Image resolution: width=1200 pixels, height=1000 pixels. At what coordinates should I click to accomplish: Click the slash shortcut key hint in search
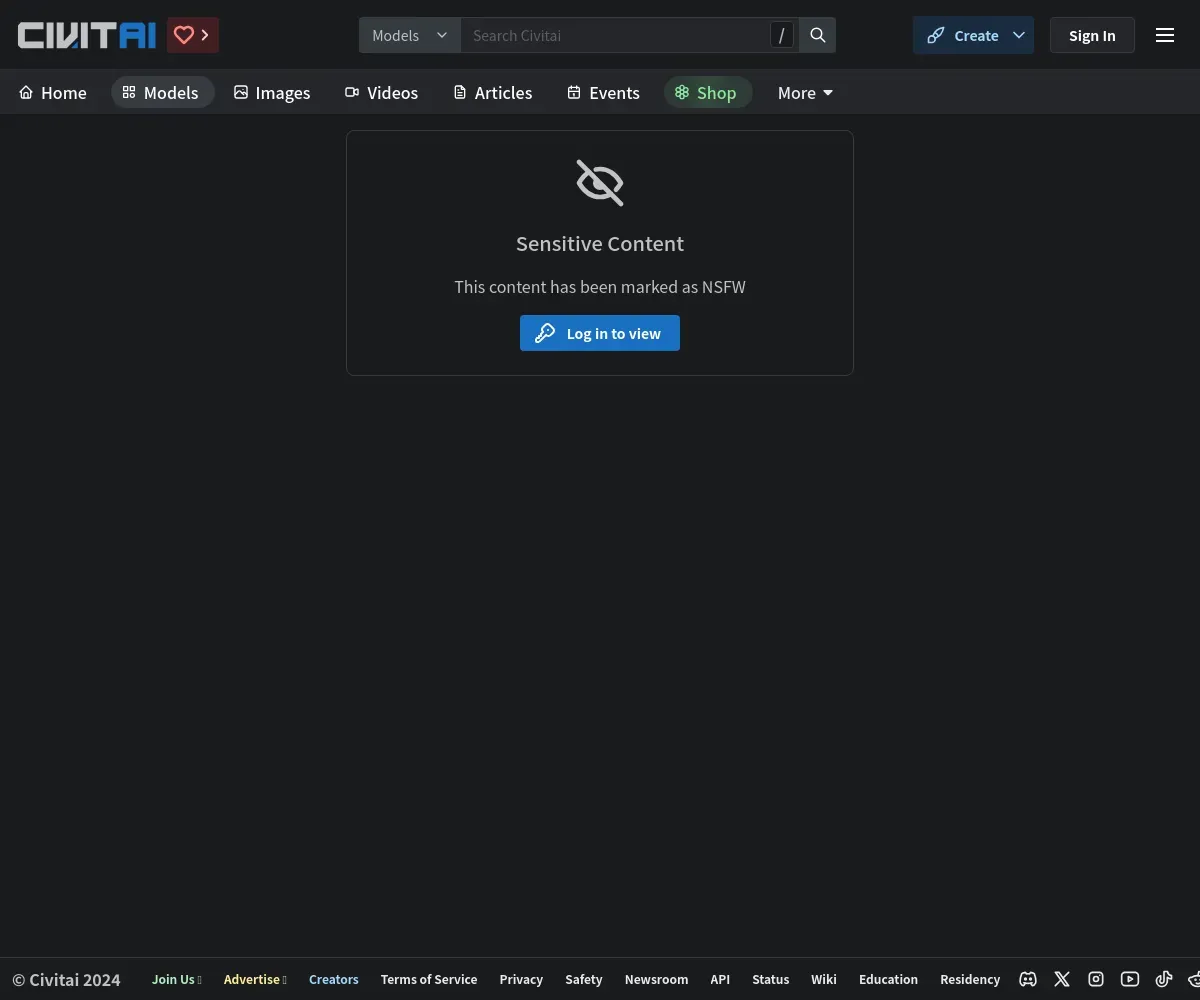pos(782,35)
